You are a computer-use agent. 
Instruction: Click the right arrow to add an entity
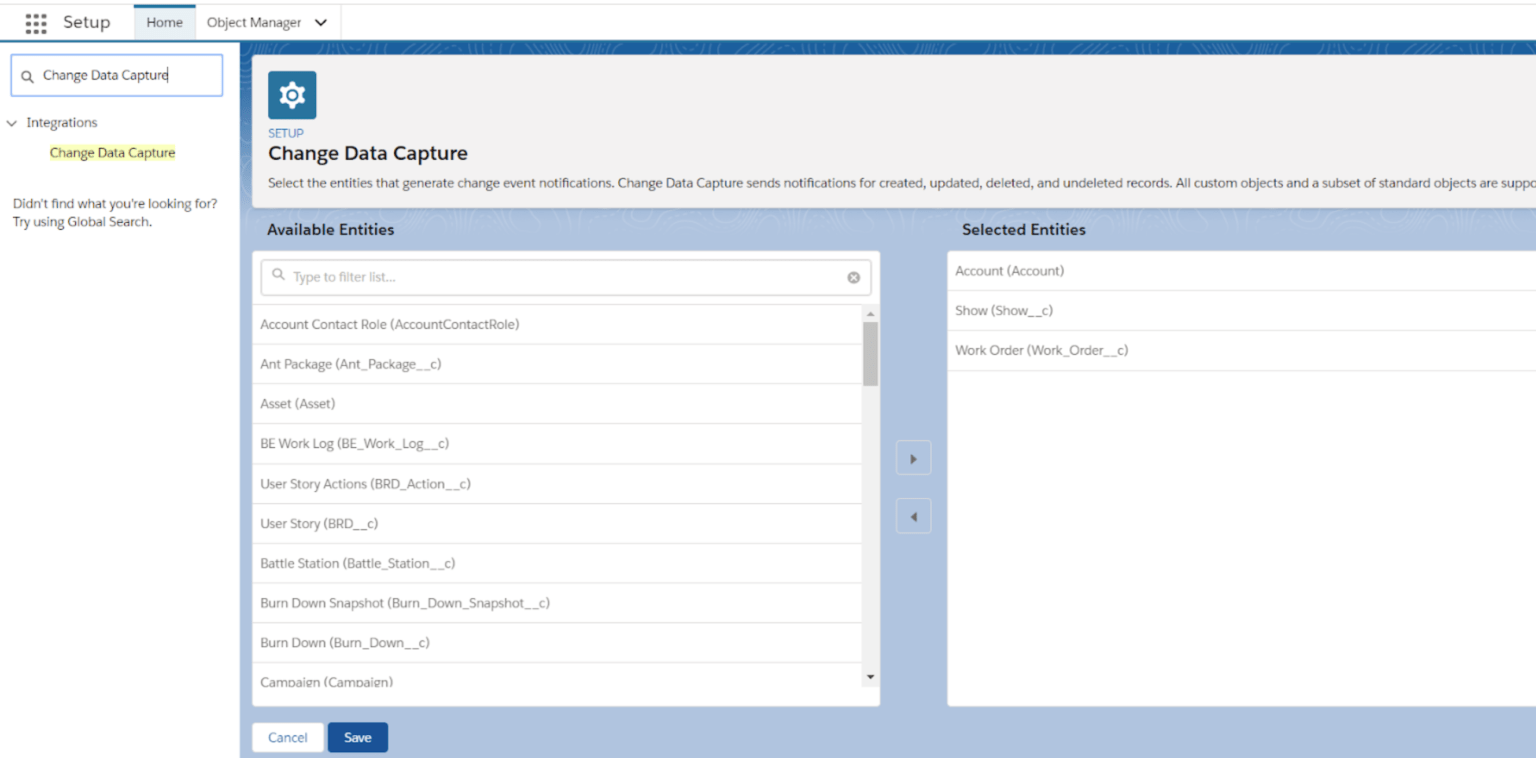[x=913, y=457]
